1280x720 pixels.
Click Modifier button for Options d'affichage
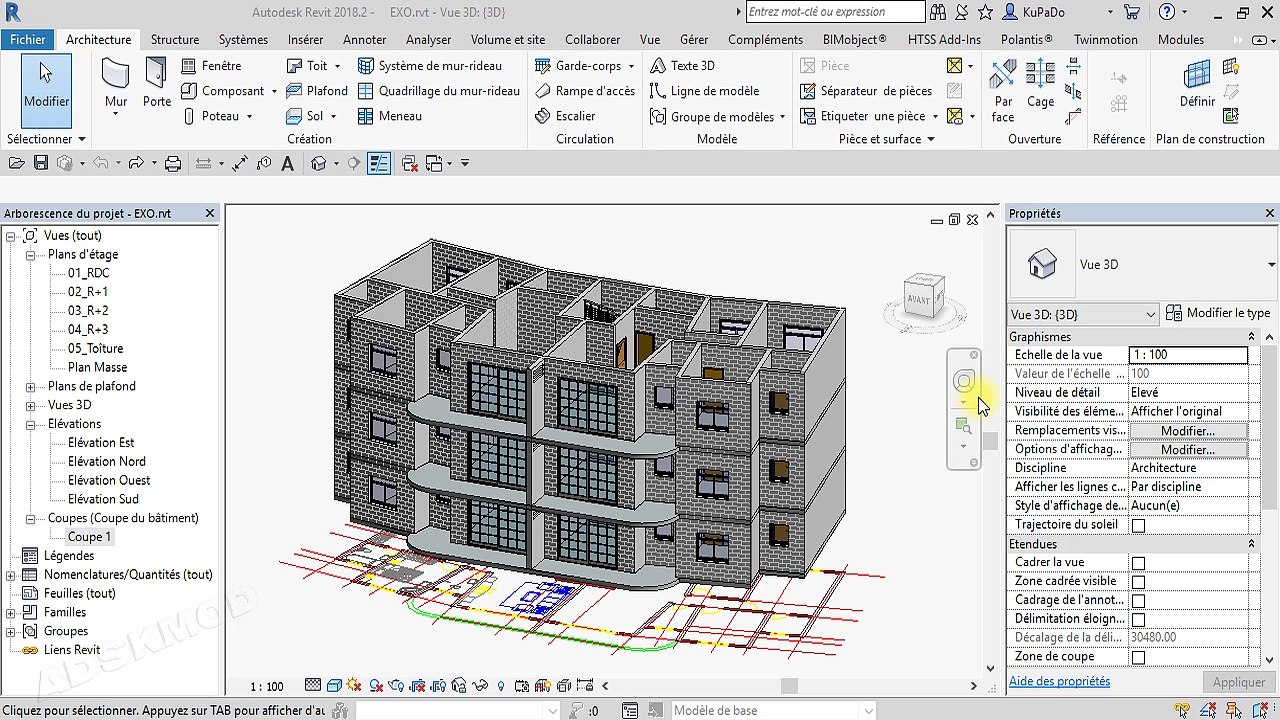[x=1187, y=450]
